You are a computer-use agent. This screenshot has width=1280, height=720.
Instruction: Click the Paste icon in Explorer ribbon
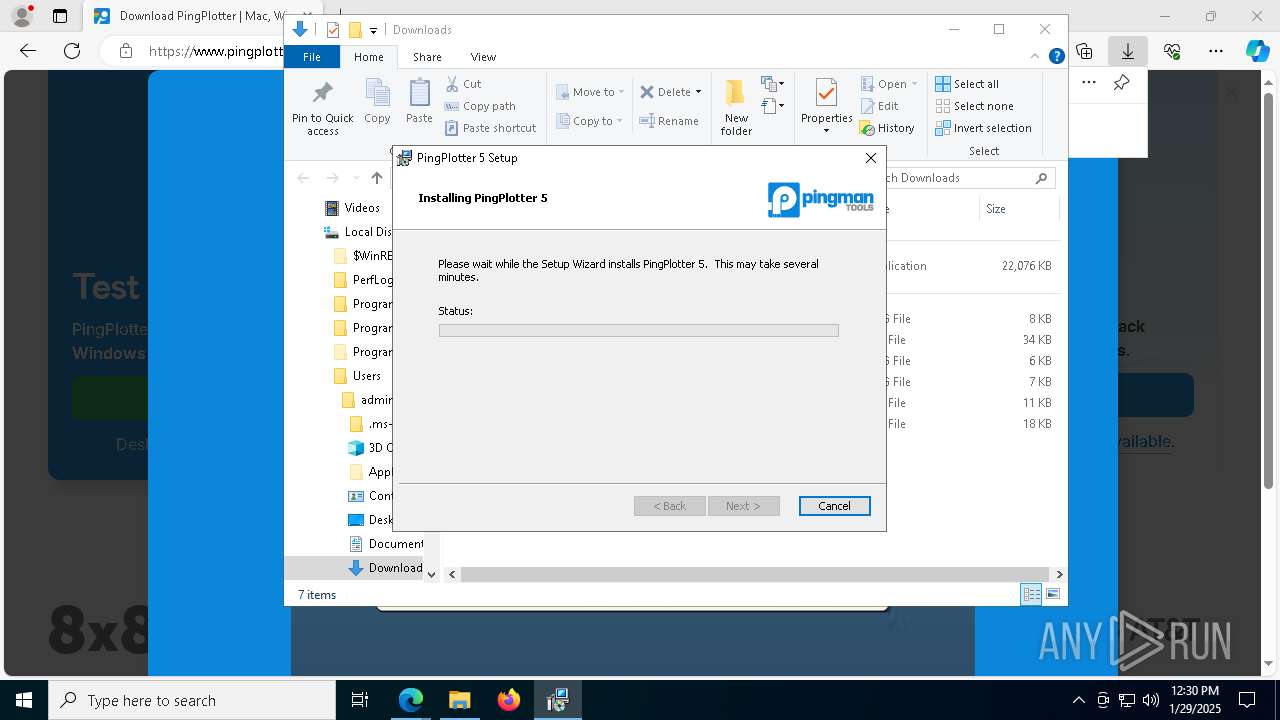[419, 102]
